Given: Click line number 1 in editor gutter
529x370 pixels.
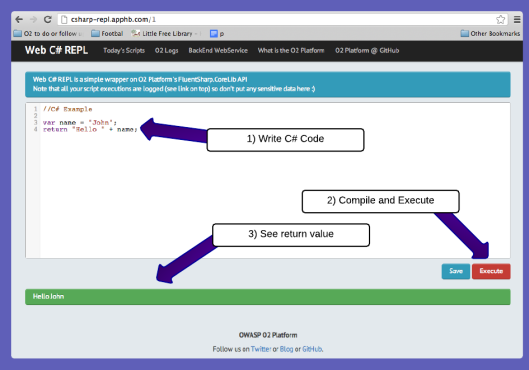Looking at the screenshot, I should 35,109.
